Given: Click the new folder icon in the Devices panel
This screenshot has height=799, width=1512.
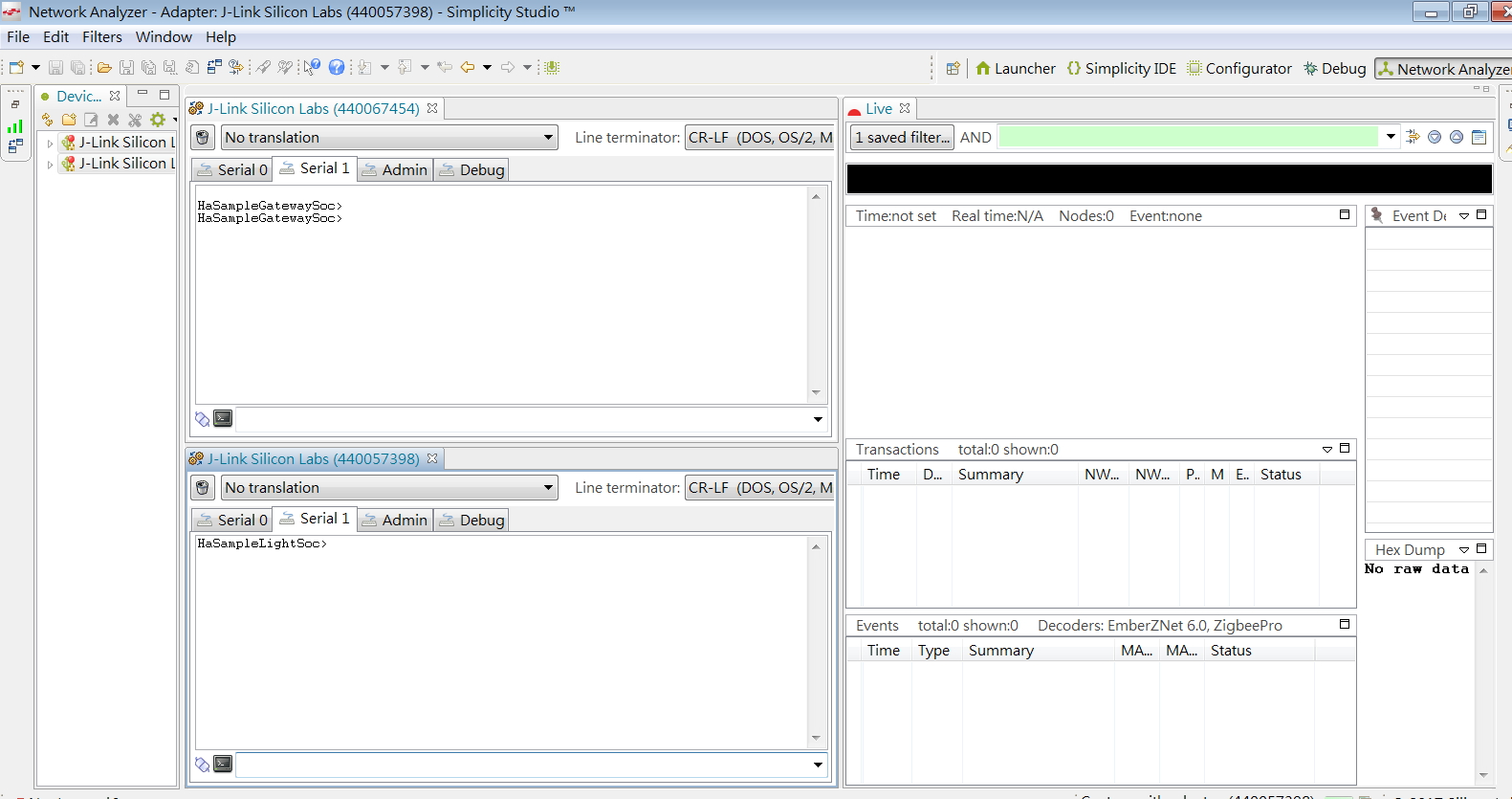Looking at the screenshot, I should [69, 120].
